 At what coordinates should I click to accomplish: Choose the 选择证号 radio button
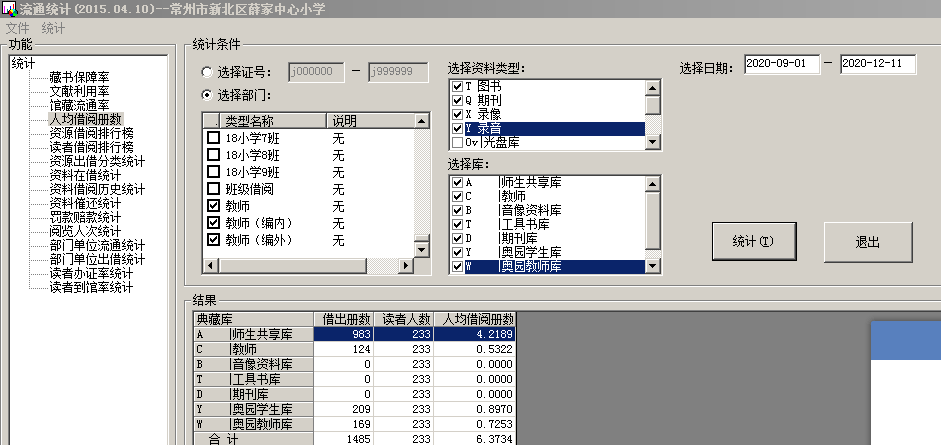coord(207,73)
